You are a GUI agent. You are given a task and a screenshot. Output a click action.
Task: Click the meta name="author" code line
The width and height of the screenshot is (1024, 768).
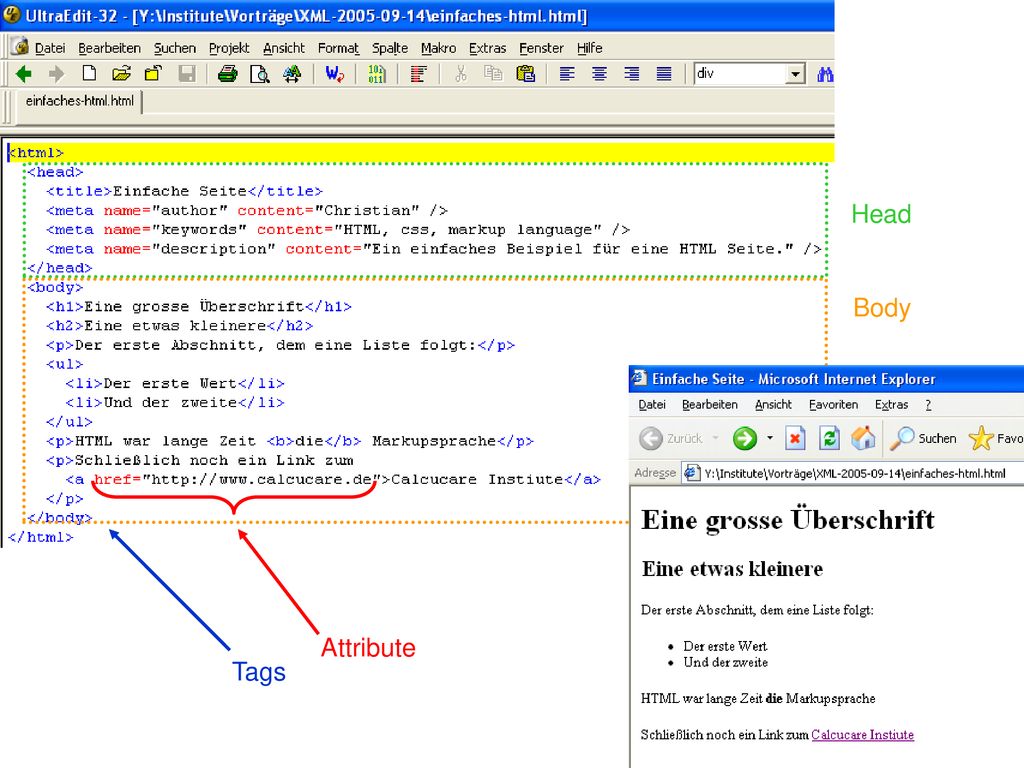[247, 210]
